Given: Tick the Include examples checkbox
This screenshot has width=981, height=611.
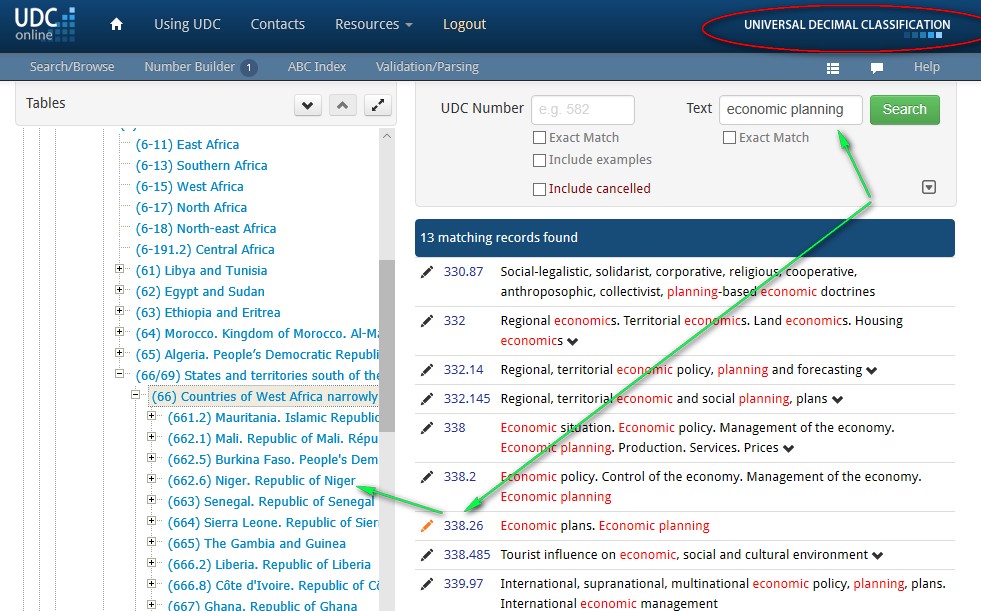Looking at the screenshot, I should click(540, 160).
